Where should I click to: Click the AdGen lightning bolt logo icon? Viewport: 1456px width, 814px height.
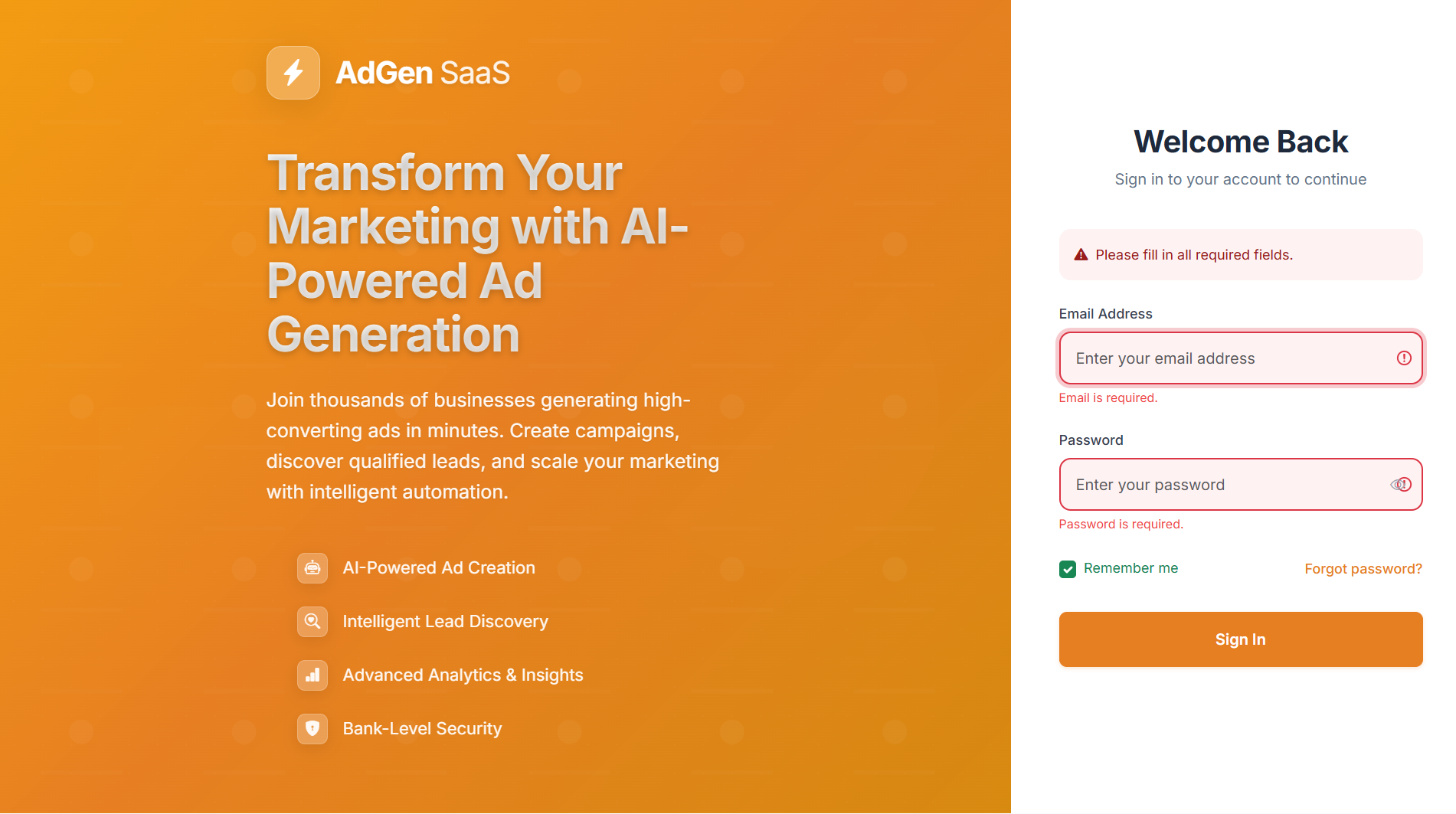click(x=293, y=73)
